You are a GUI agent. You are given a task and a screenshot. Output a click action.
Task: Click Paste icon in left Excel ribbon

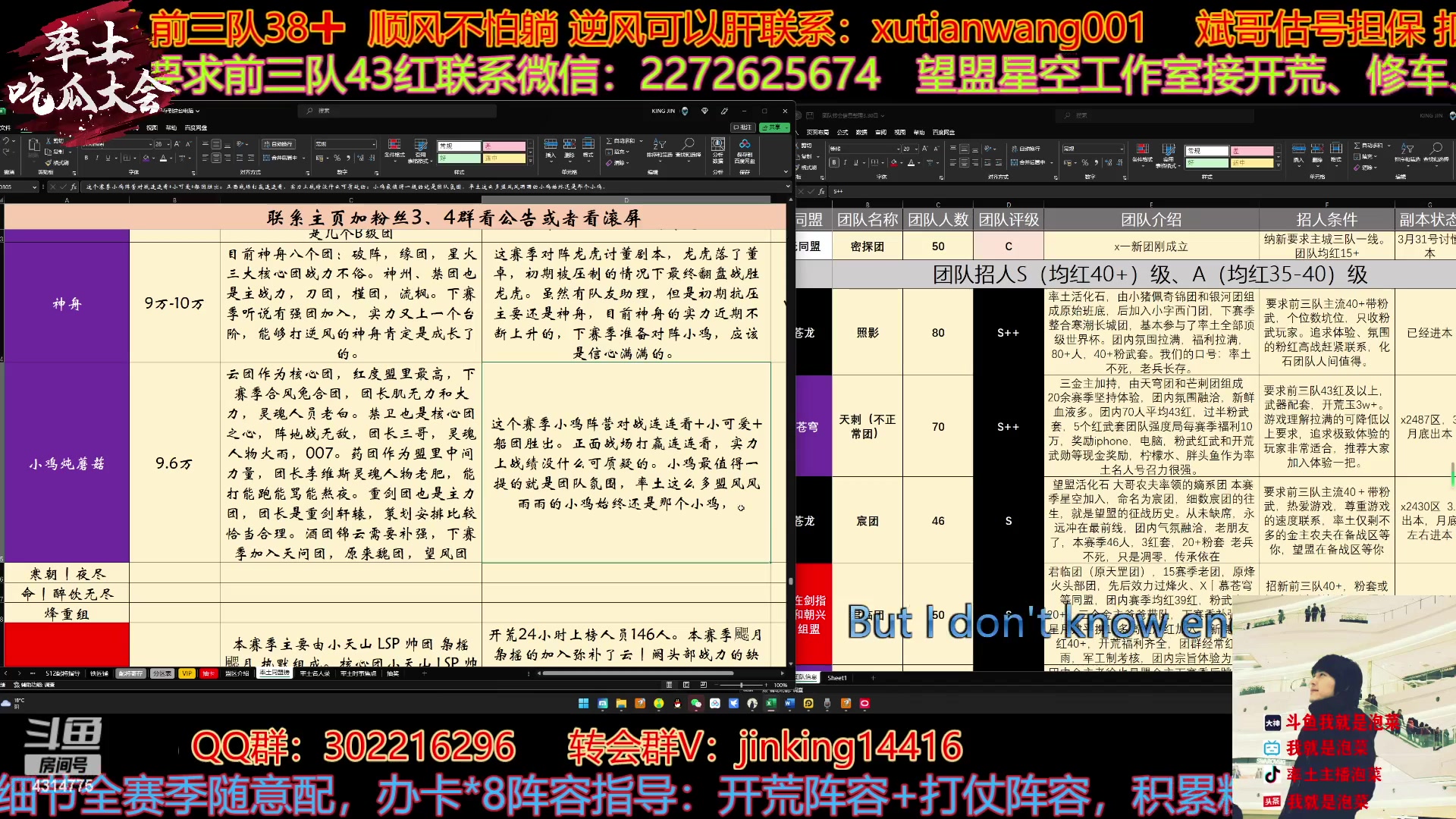click(34, 145)
